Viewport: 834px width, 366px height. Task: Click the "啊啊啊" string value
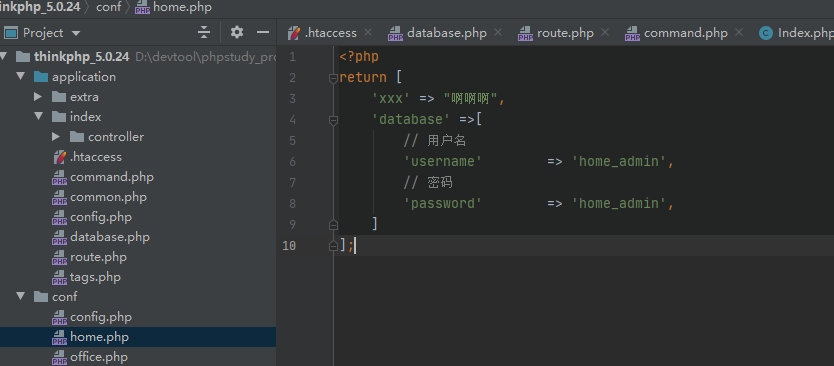470,98
